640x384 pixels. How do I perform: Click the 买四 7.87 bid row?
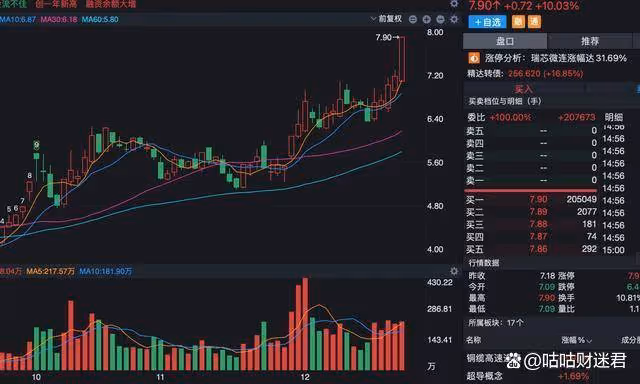(531, 237)
